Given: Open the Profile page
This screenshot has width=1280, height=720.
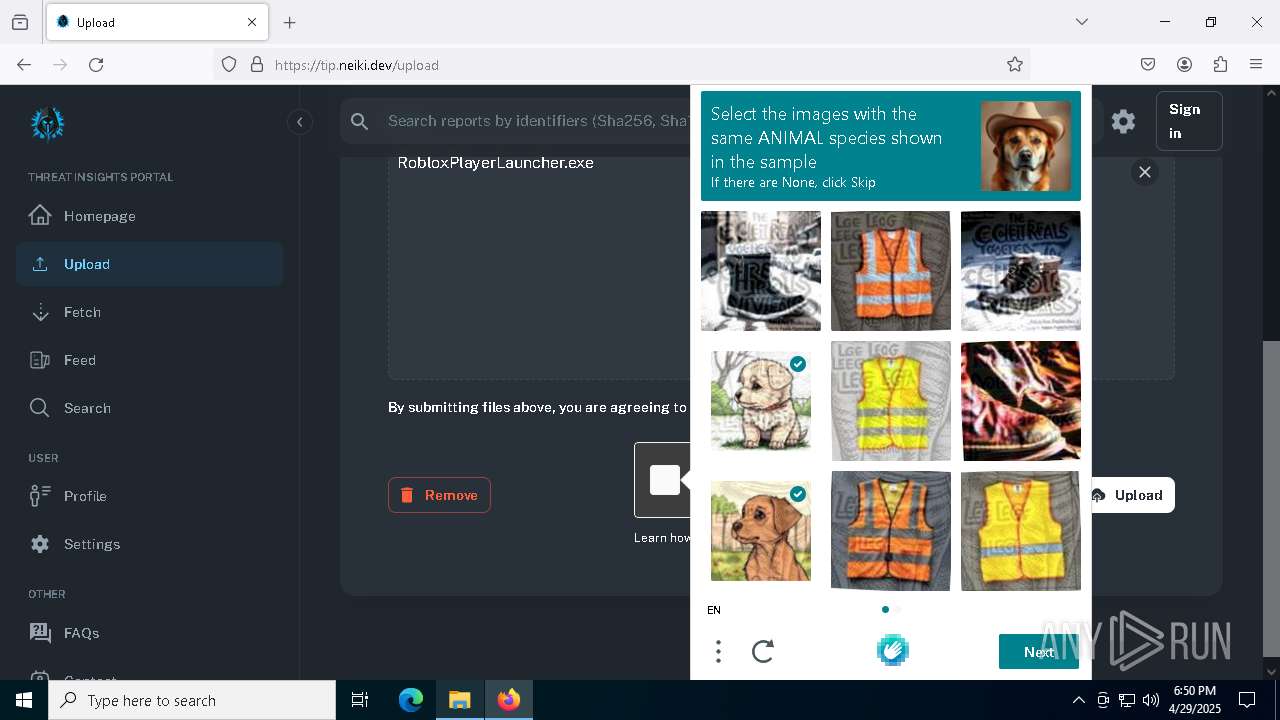Looking at the screenshot, I should (150, 496).
